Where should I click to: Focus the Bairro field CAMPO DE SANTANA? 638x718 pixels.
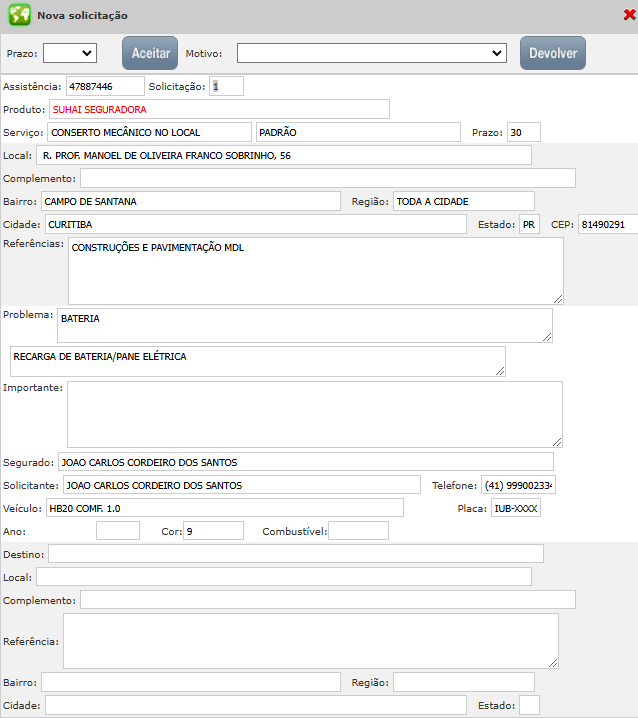click(x=190, y=201)
